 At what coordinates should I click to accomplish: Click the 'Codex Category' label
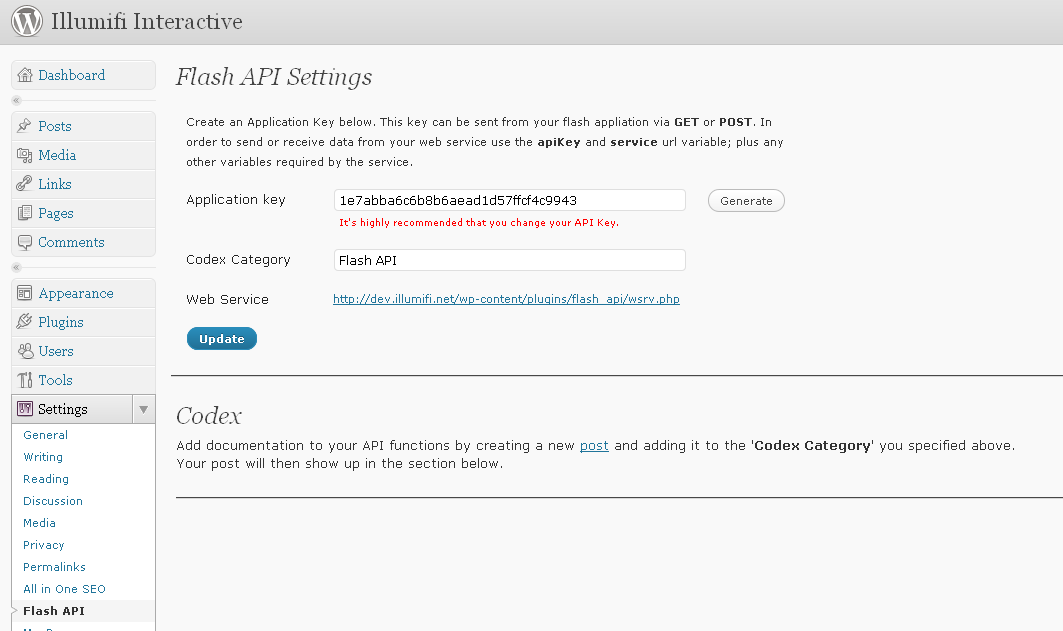(x=238, y=260)
